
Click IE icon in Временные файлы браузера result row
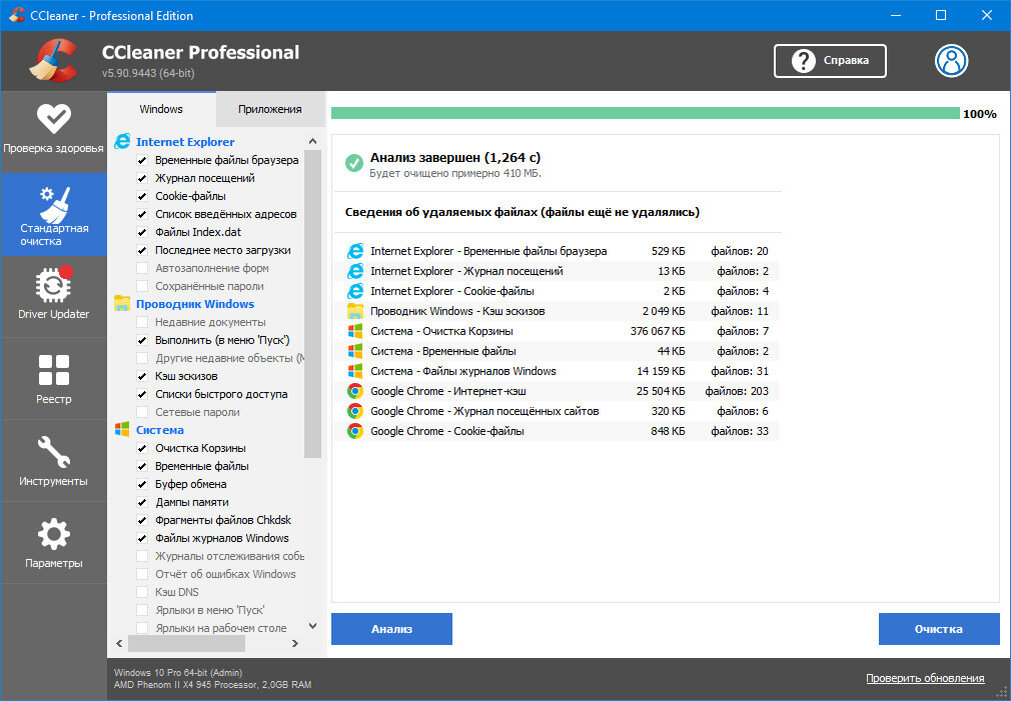point(355,251)
